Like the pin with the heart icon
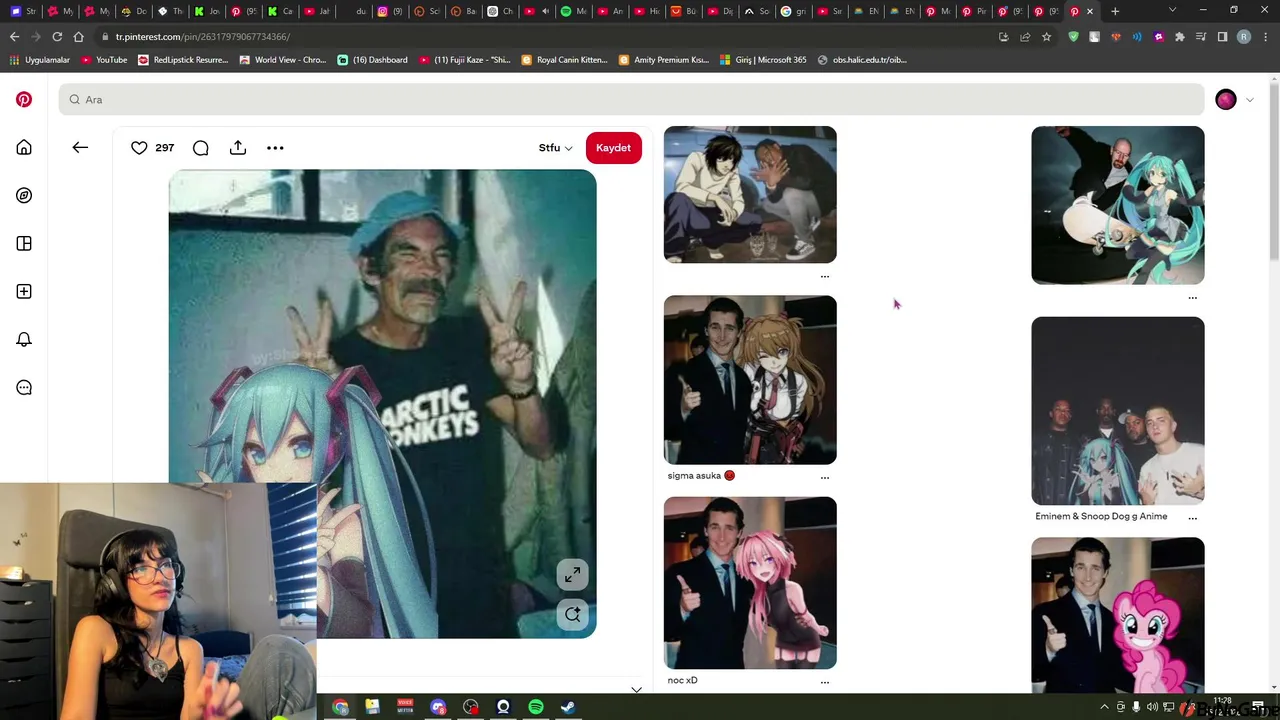Viewport: 1280px width, 720px height. click(139, 148)
